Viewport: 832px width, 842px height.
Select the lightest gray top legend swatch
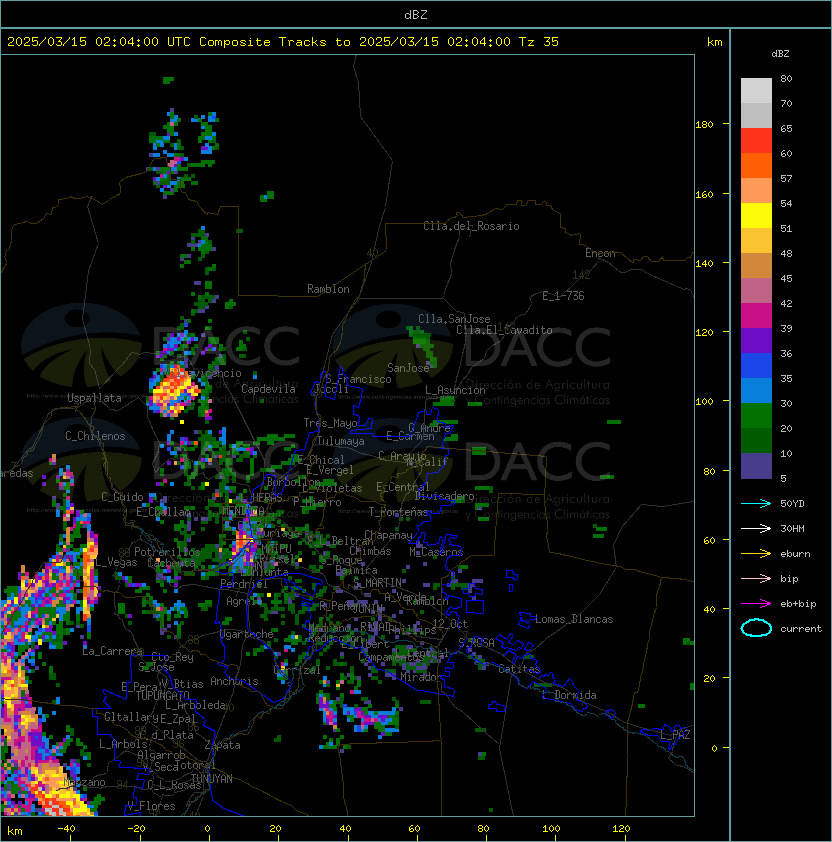pyautogui.click(x=756, y=91)
